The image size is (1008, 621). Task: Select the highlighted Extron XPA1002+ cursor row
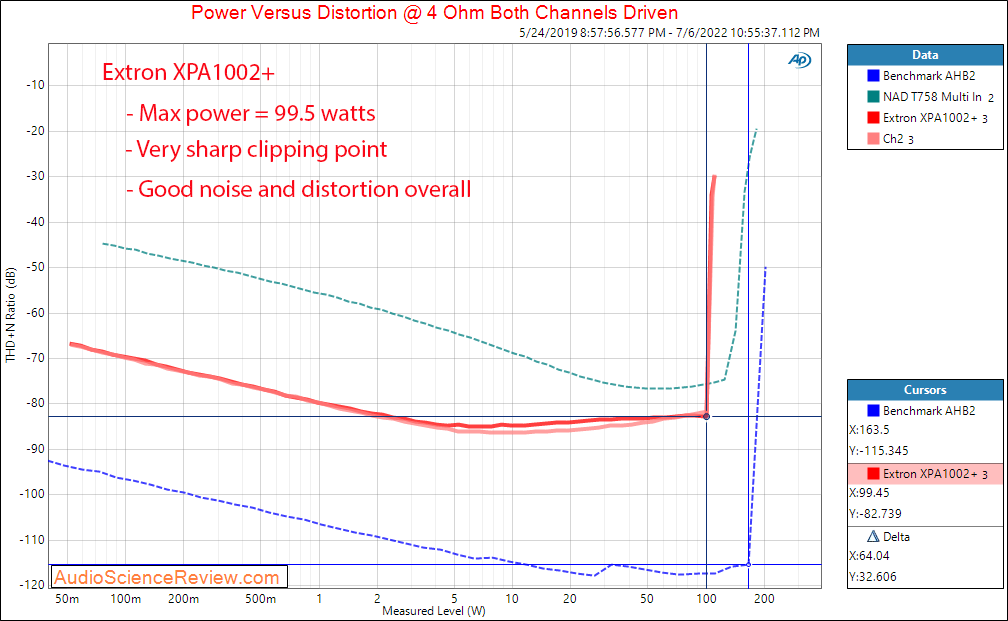click(925, 474)
